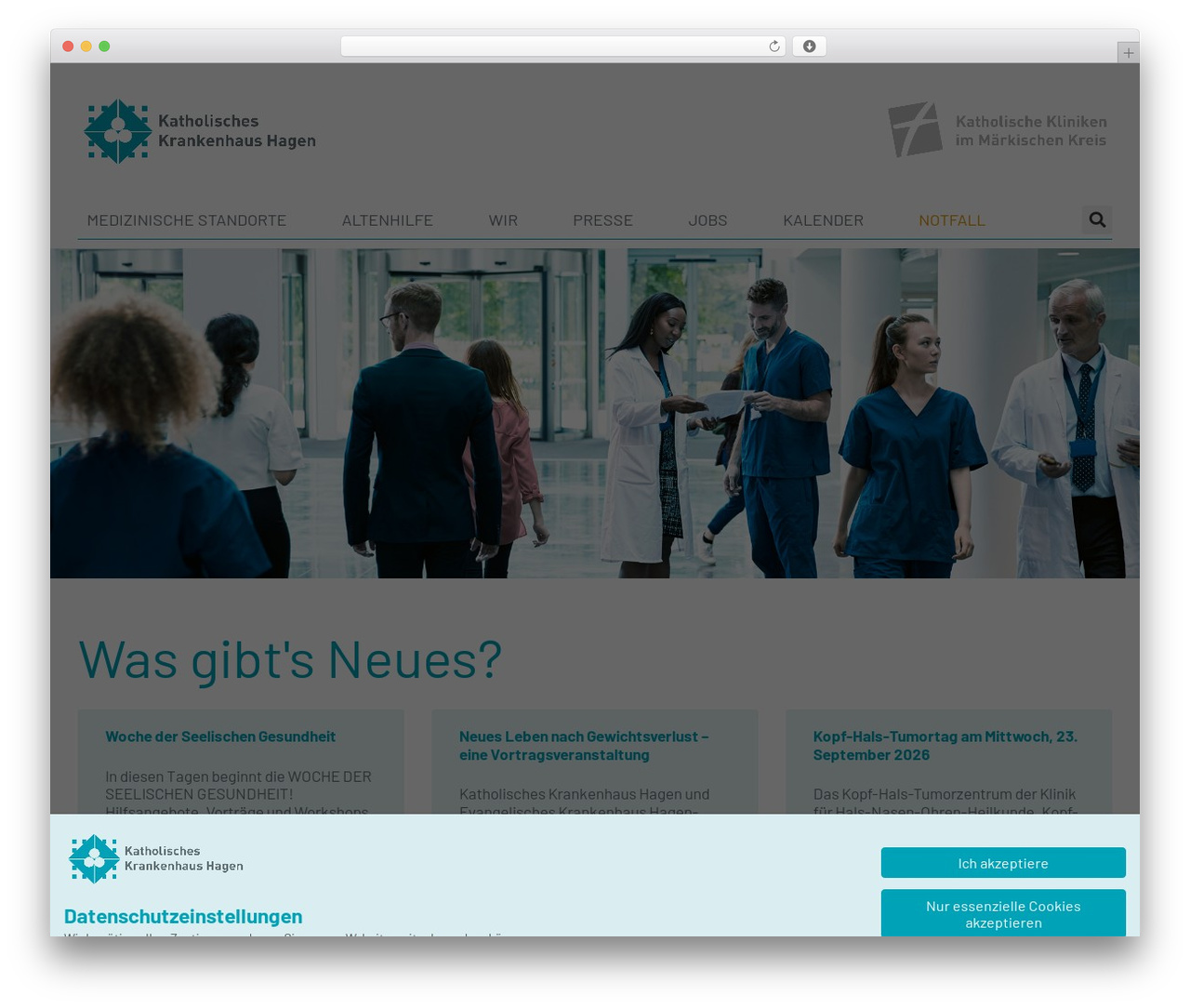The height and width of the screenshot is (1008, 1190).
Task: Click the cookie banner Krankenhaus Hagen logo
Action: (x=156, y=858)
